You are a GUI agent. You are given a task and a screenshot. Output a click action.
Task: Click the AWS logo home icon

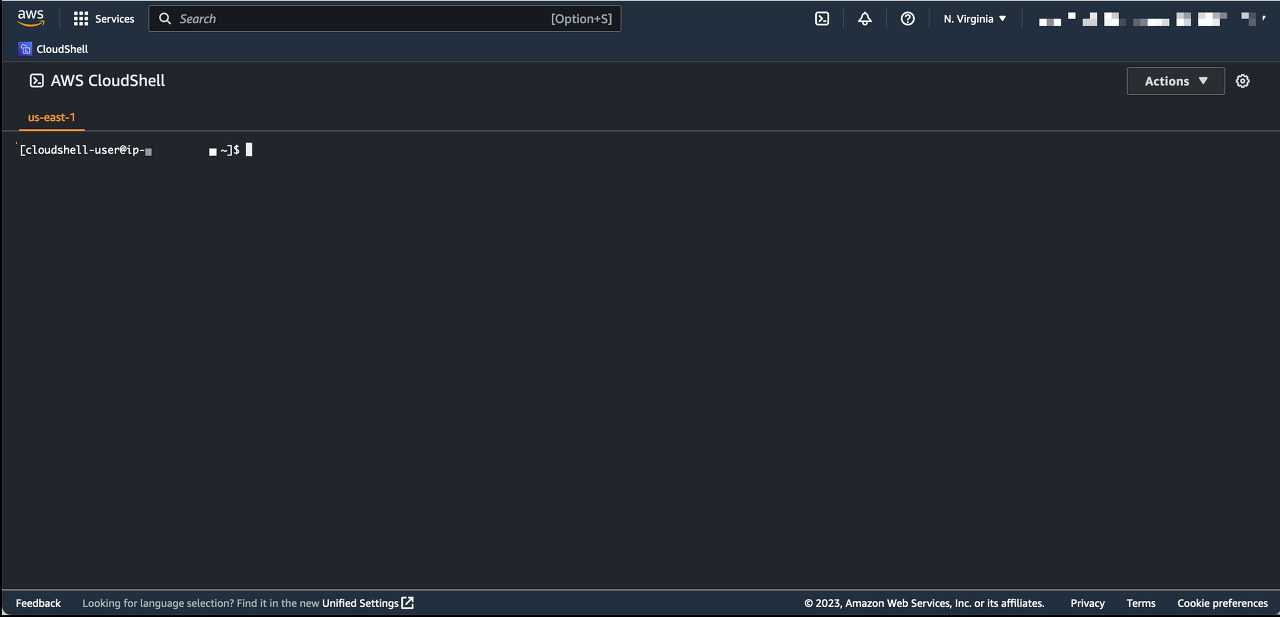pyautogui.click(x=31, y=18)
